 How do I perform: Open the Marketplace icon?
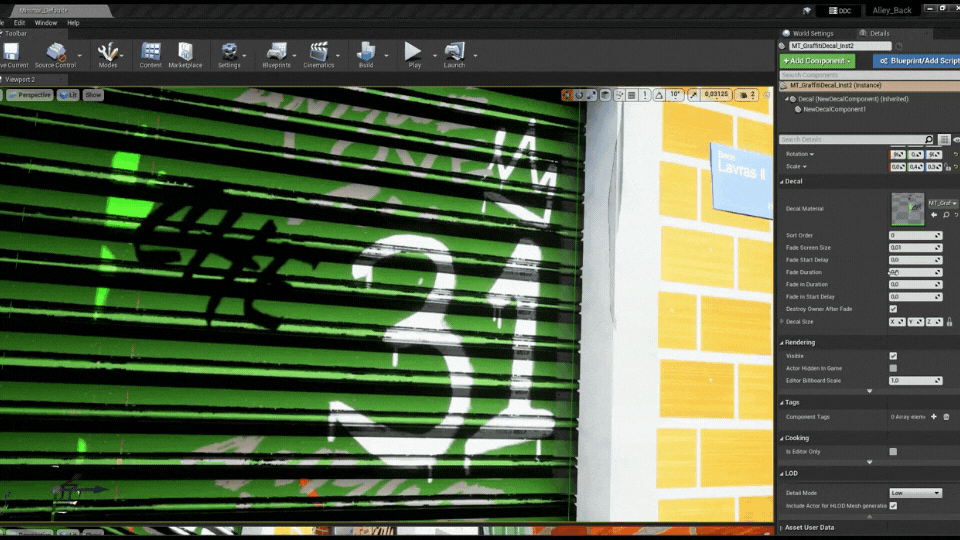click(x=185, y=54)
